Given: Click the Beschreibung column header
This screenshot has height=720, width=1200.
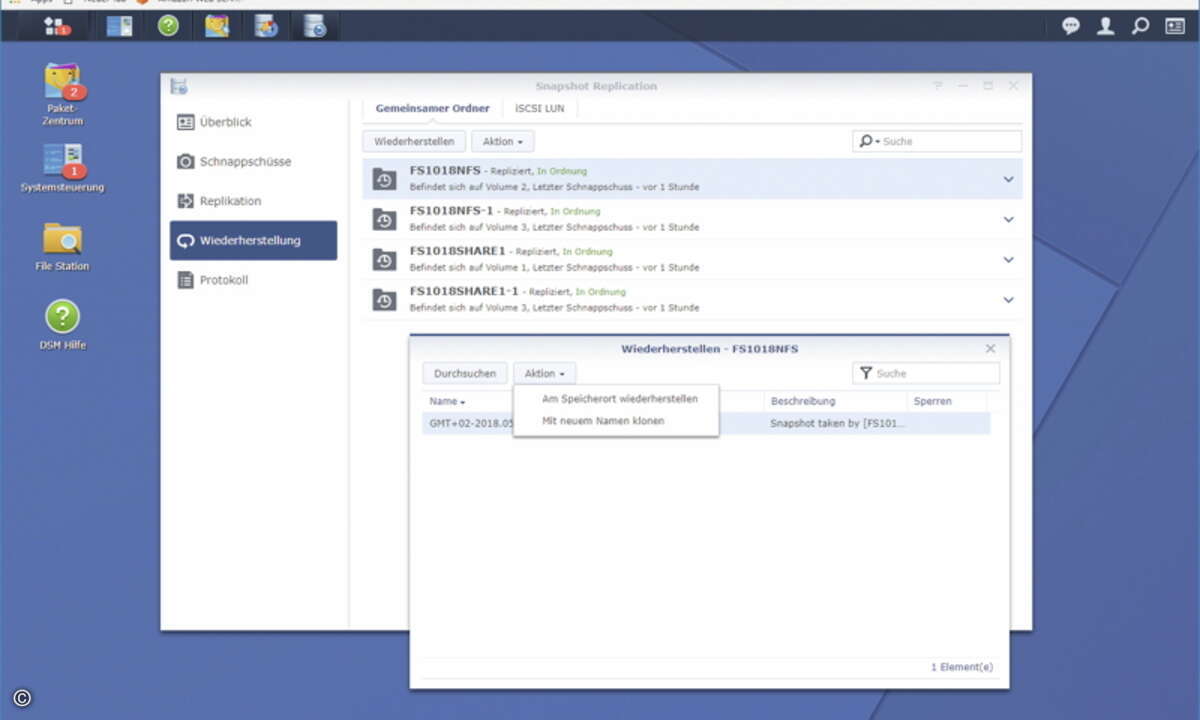Looking at the screenshot, I should (836, 401).
